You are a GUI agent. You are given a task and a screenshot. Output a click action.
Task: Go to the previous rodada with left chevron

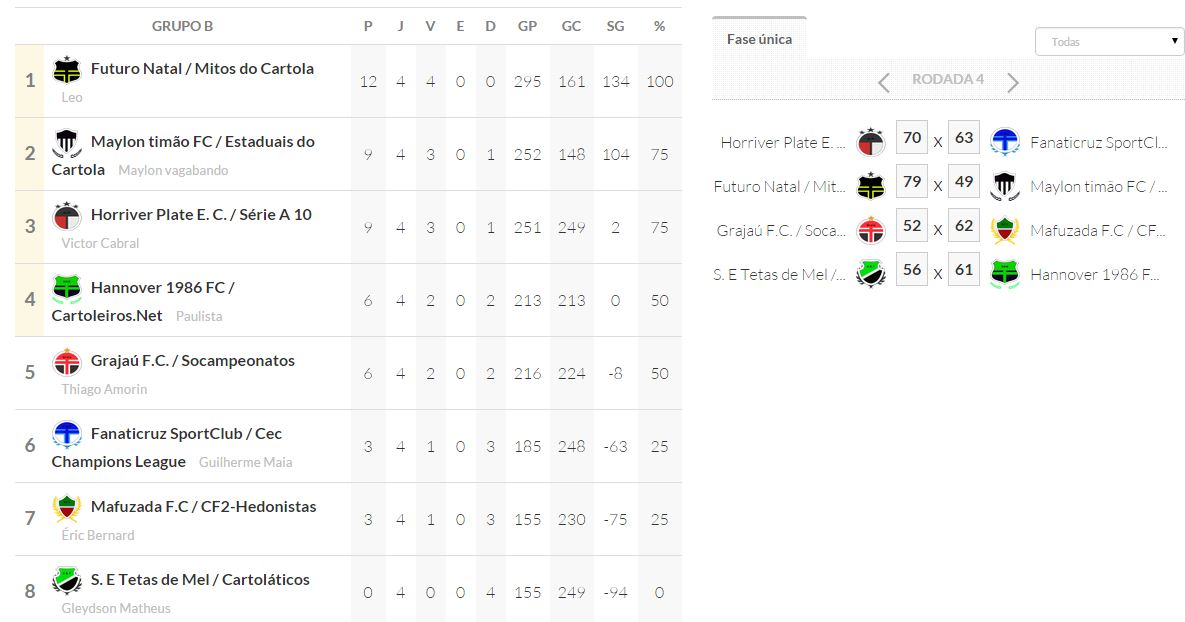pyautogui.click(x=883, y=83)
